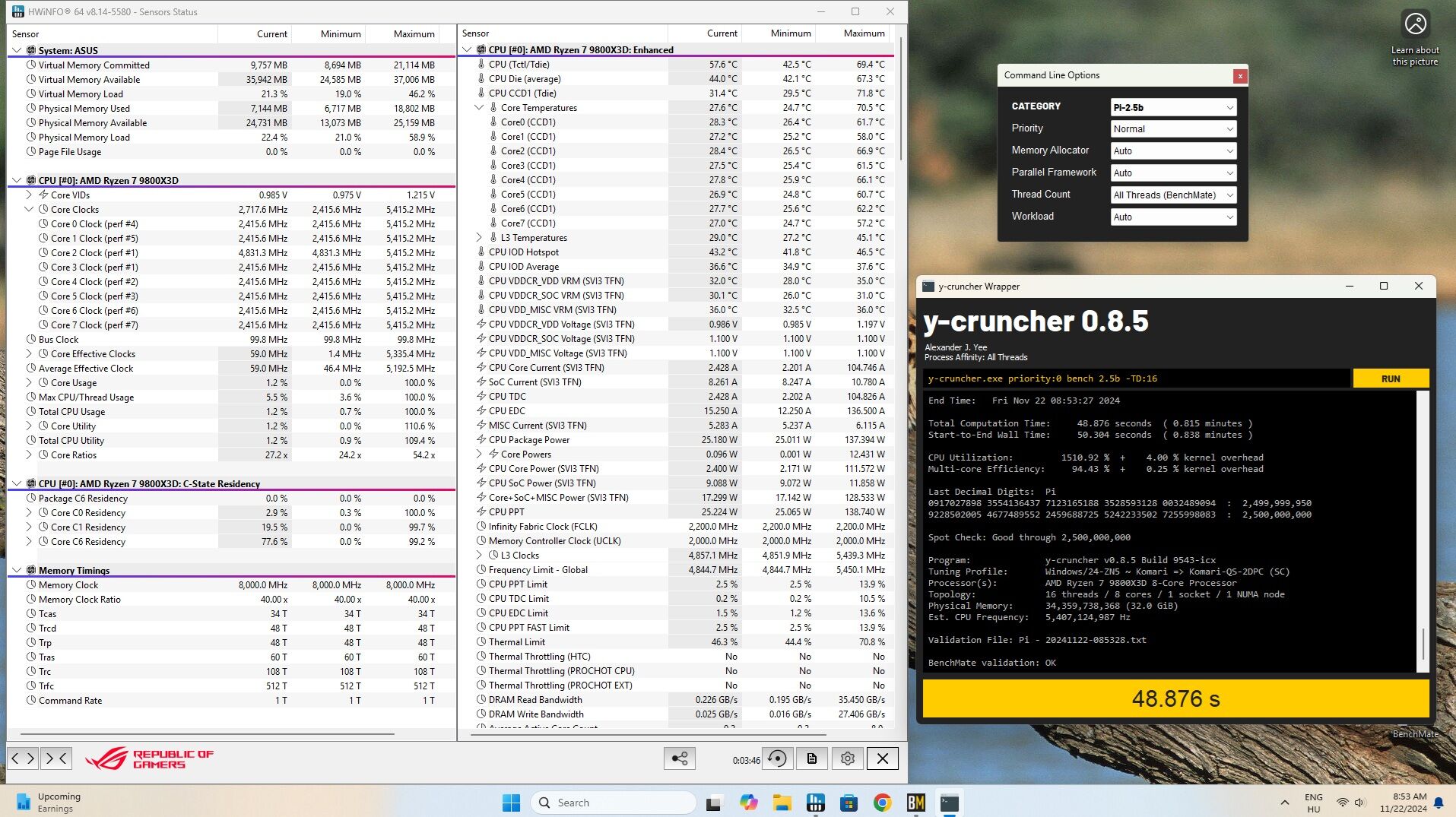
Task: Open Copilot from the taskbar
Action: point(748,803)
